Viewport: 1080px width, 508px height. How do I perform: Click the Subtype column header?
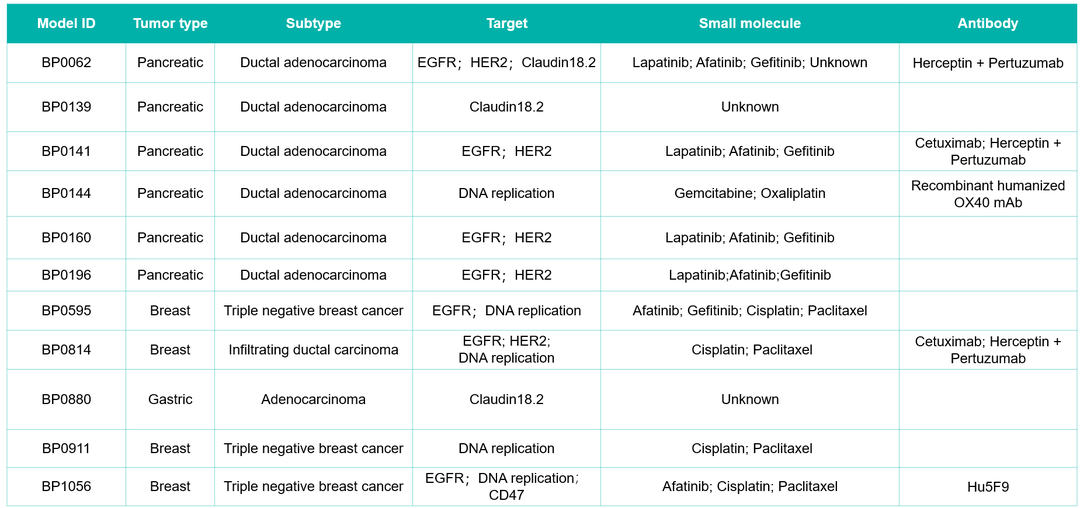313,23
